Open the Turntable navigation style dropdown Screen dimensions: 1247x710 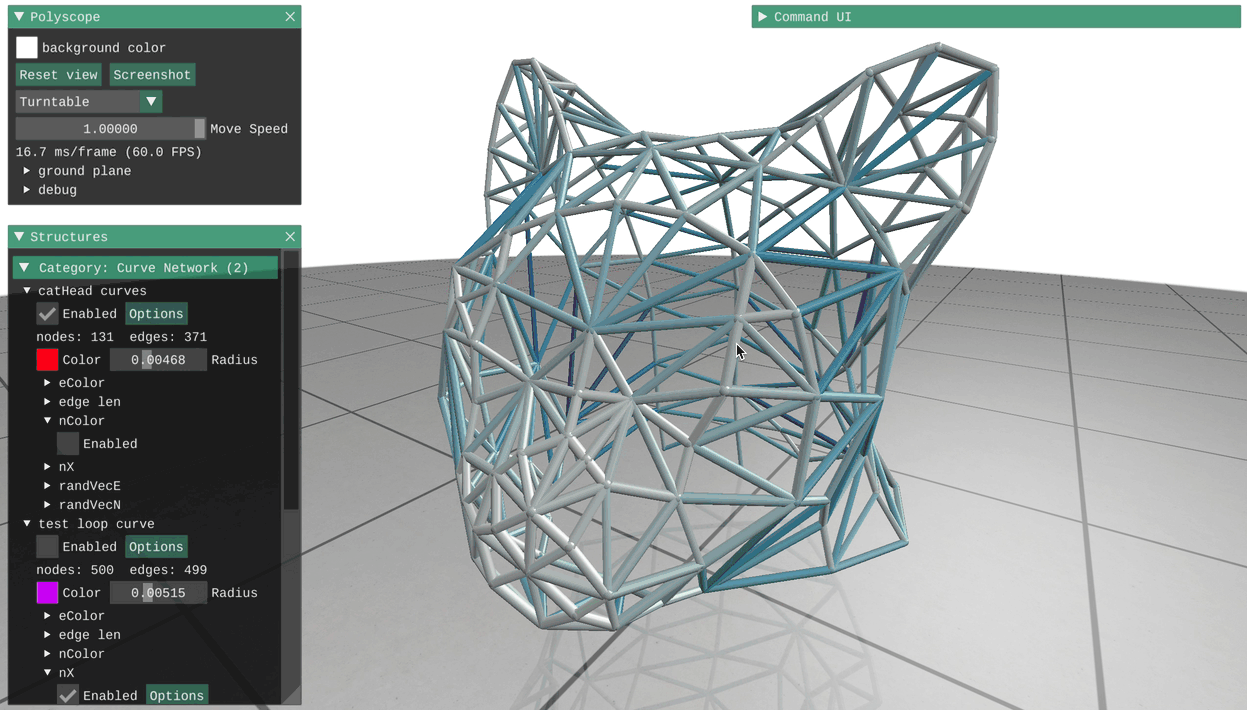coord(88,102)
